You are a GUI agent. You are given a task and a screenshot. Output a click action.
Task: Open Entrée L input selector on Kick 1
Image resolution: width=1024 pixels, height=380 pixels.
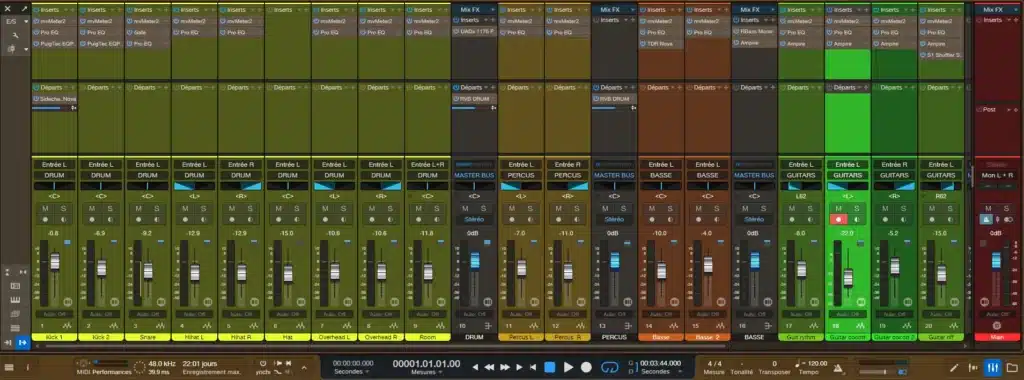[x=55, y=165]
